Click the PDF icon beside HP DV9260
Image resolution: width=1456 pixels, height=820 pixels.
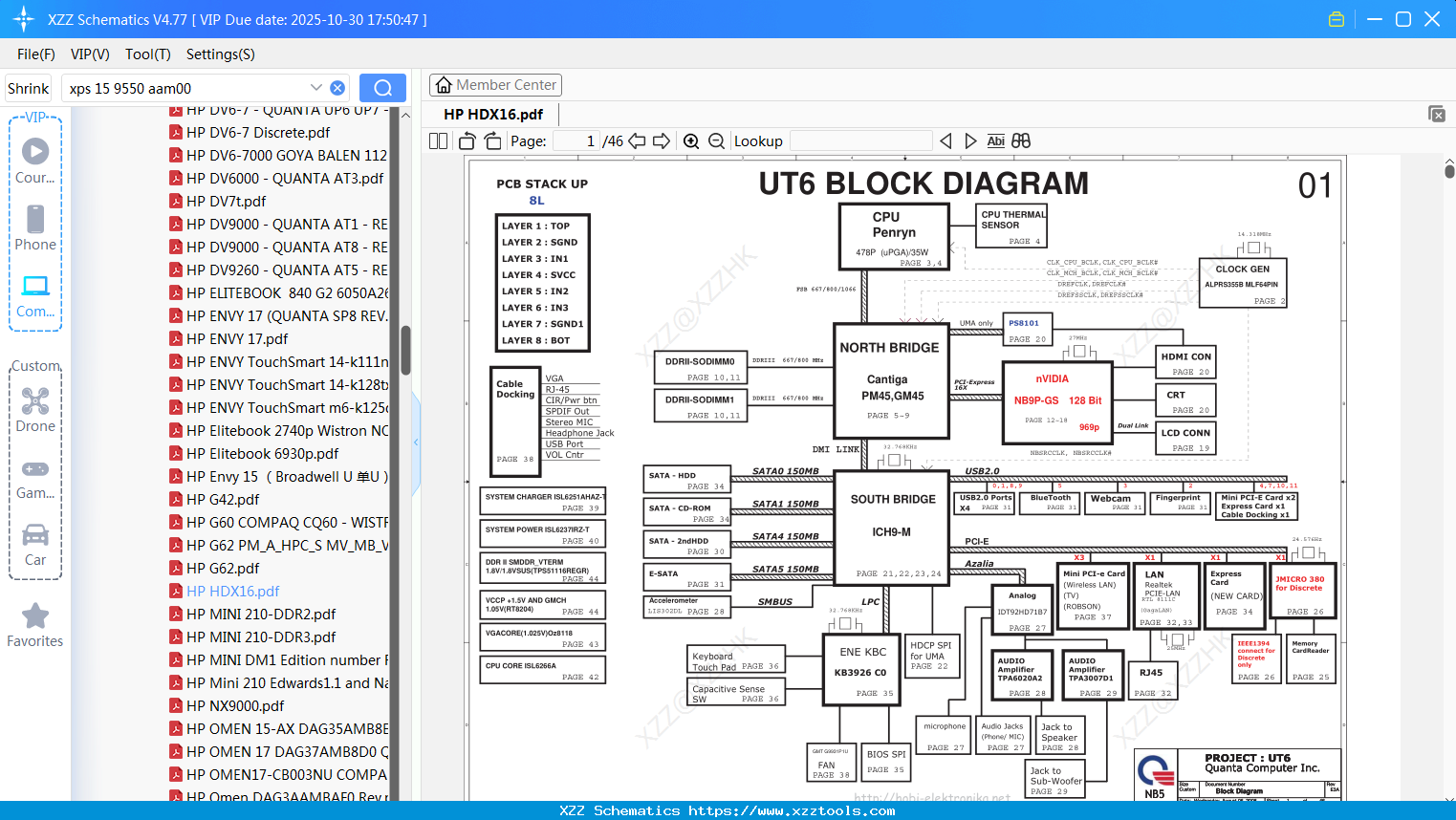click(176, 270)
